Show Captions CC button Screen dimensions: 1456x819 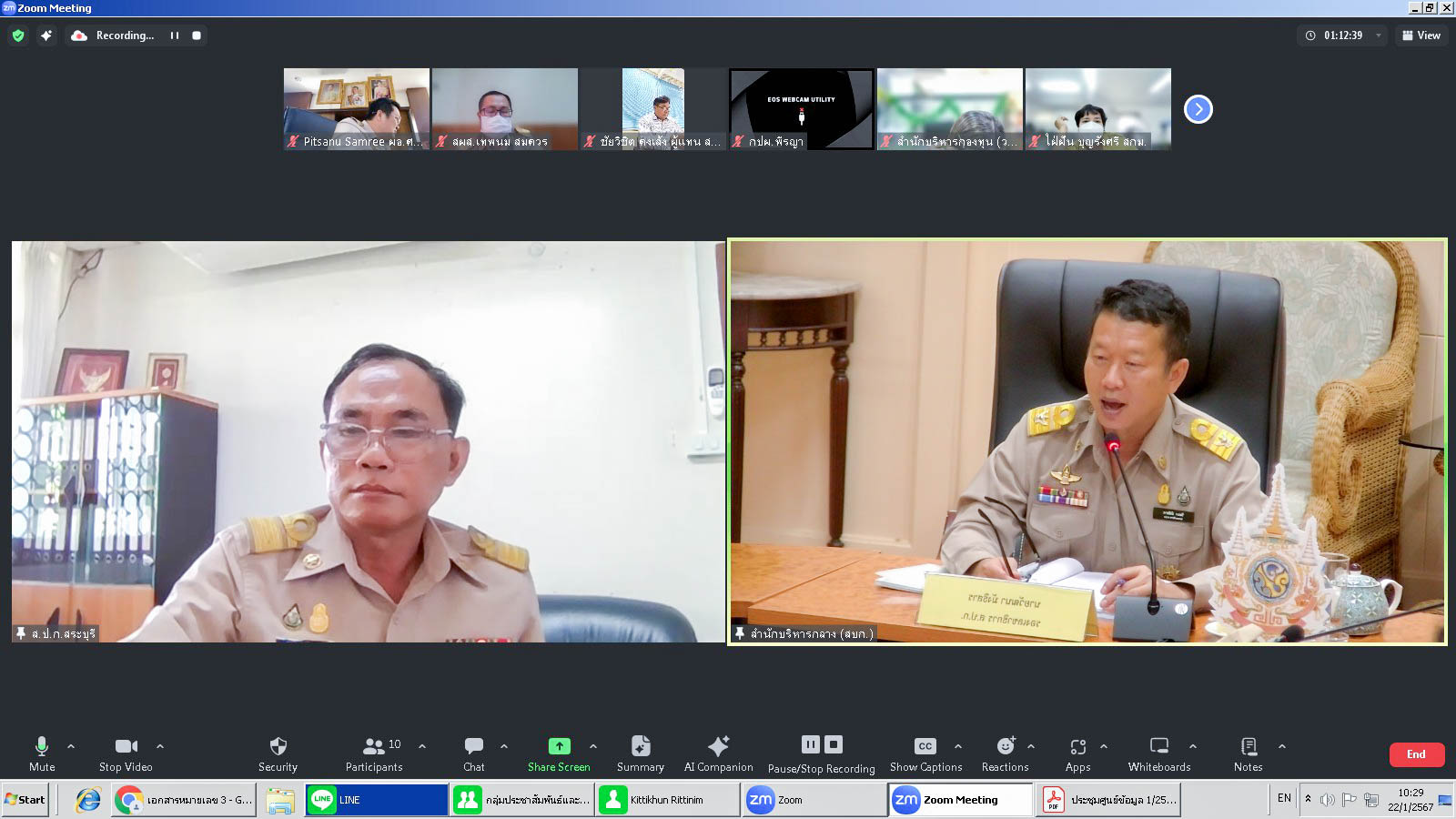pyautogui.click(x=925, y=754)
